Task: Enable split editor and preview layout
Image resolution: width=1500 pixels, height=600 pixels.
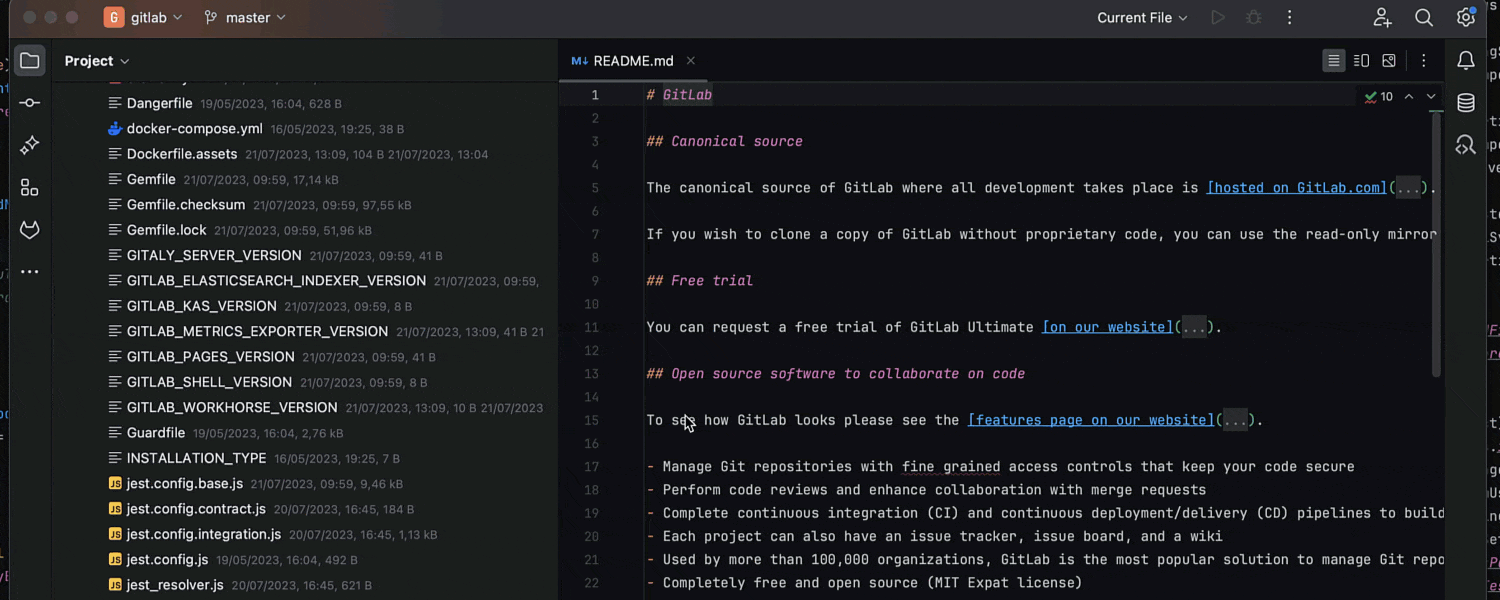Action: tap(1361, 60)
